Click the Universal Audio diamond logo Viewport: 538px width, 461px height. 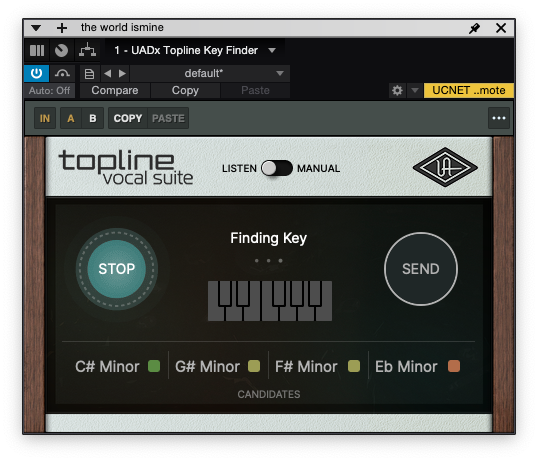click(445, 167)
